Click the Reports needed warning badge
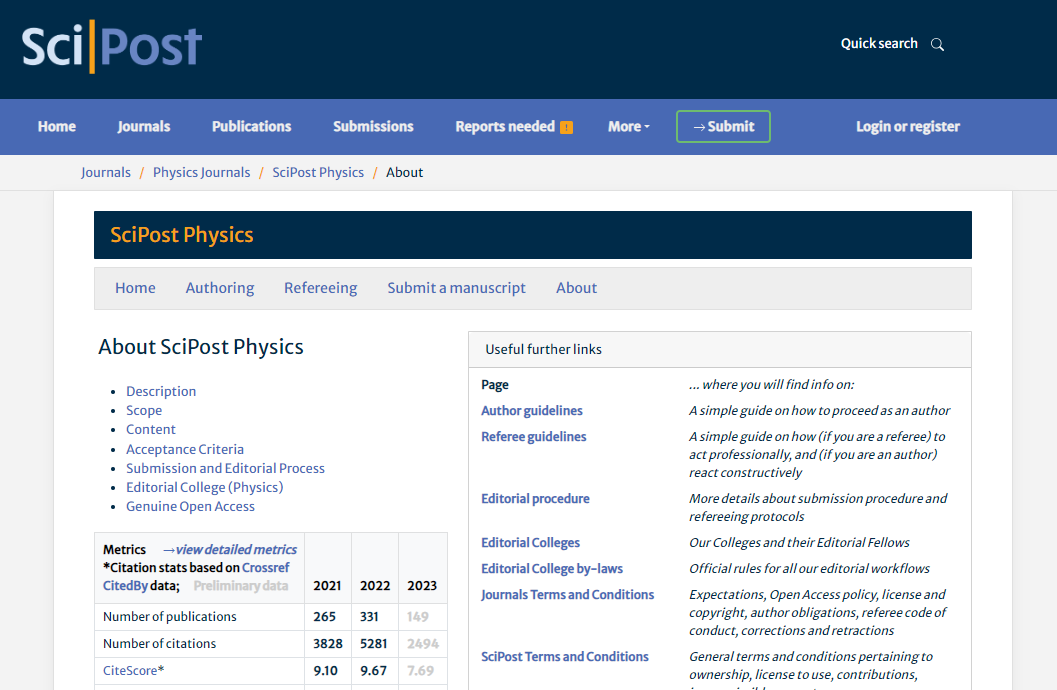Image resolution: width=1057 pixels, height=690 pixels. click(x=566, y=127)
